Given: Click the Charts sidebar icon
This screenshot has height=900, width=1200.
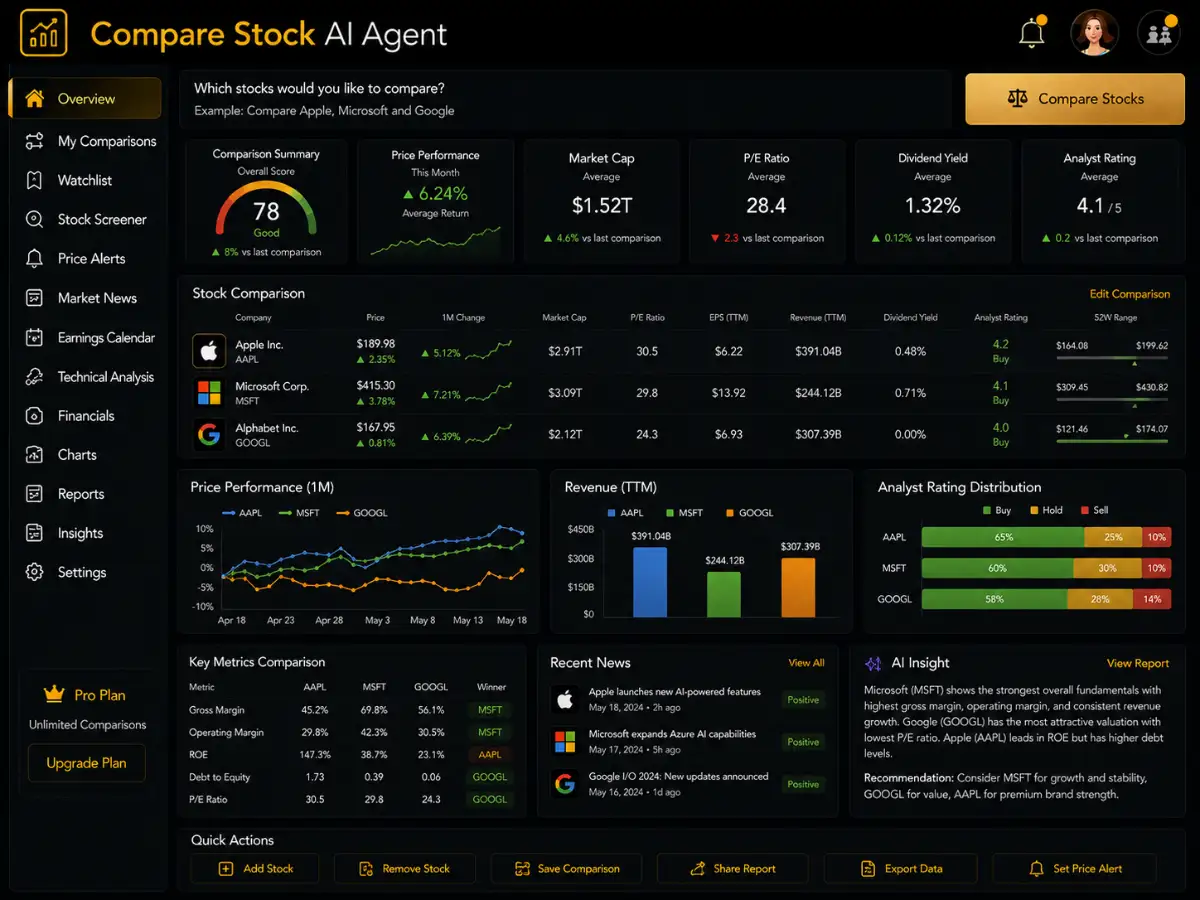Looking at the screenshot, I should (x=35, y=454).
